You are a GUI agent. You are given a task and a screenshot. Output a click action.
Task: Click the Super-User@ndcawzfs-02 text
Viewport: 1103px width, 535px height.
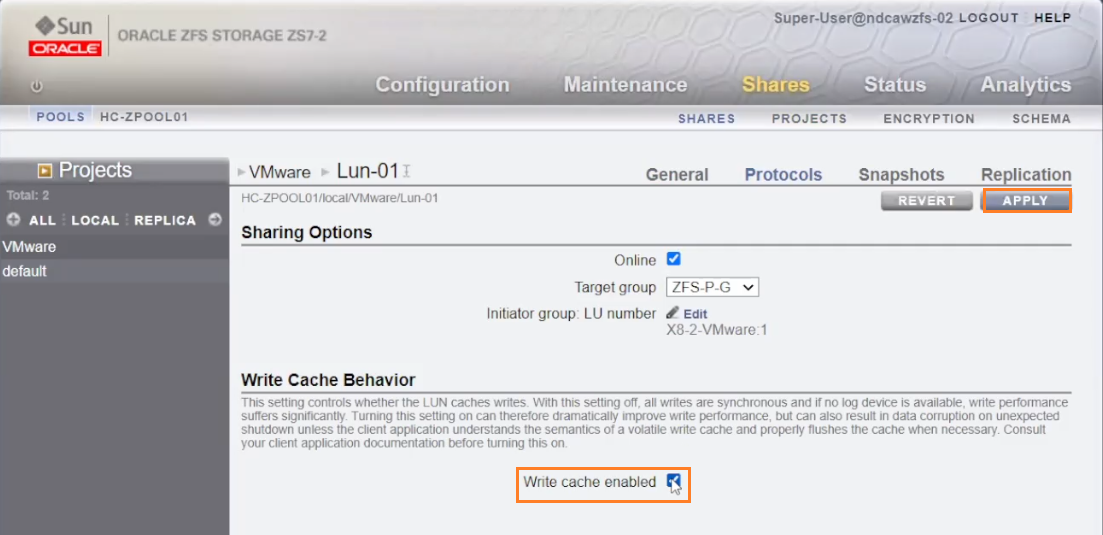click(x=864, y=18)
